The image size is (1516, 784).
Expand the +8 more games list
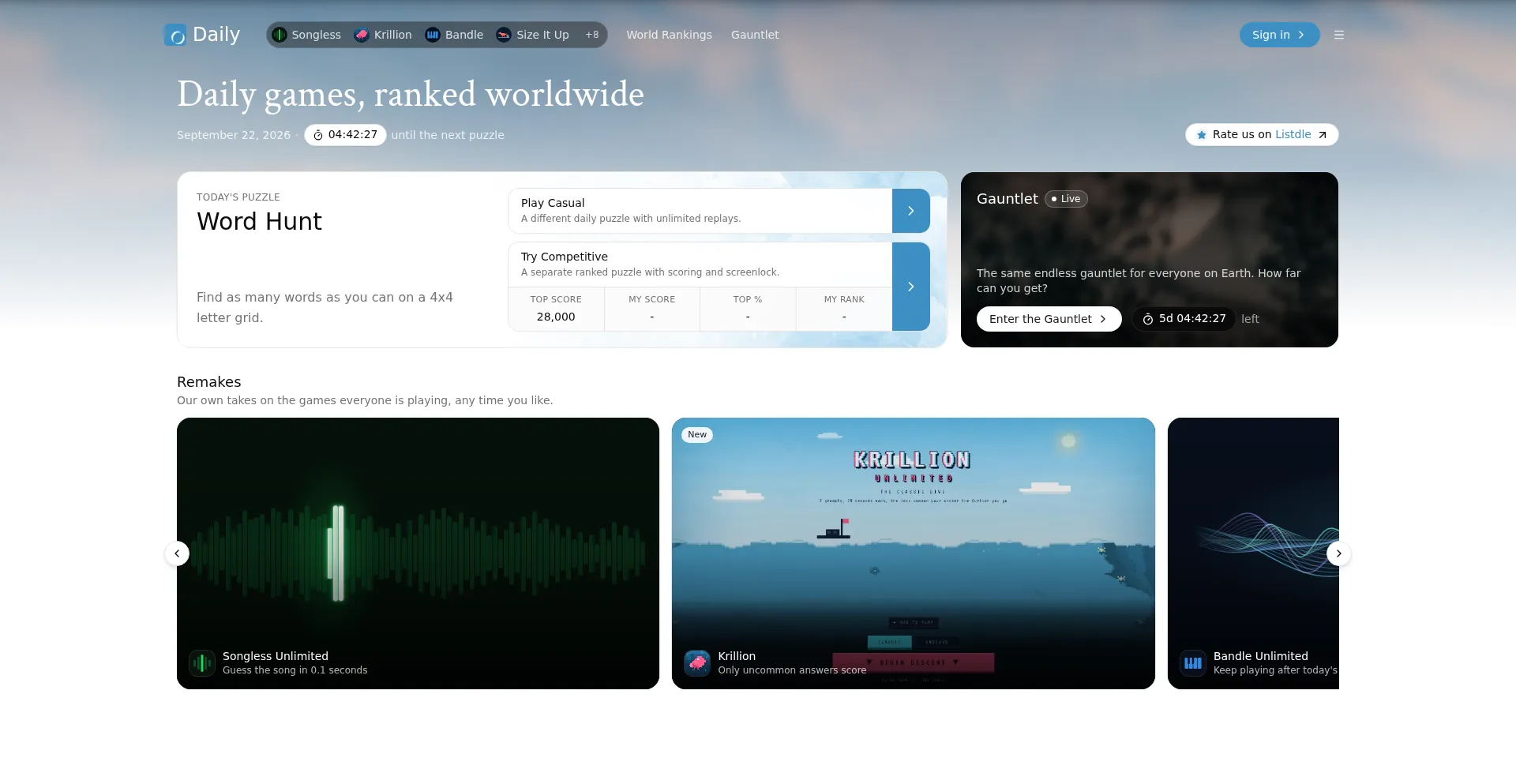(592, 35)
